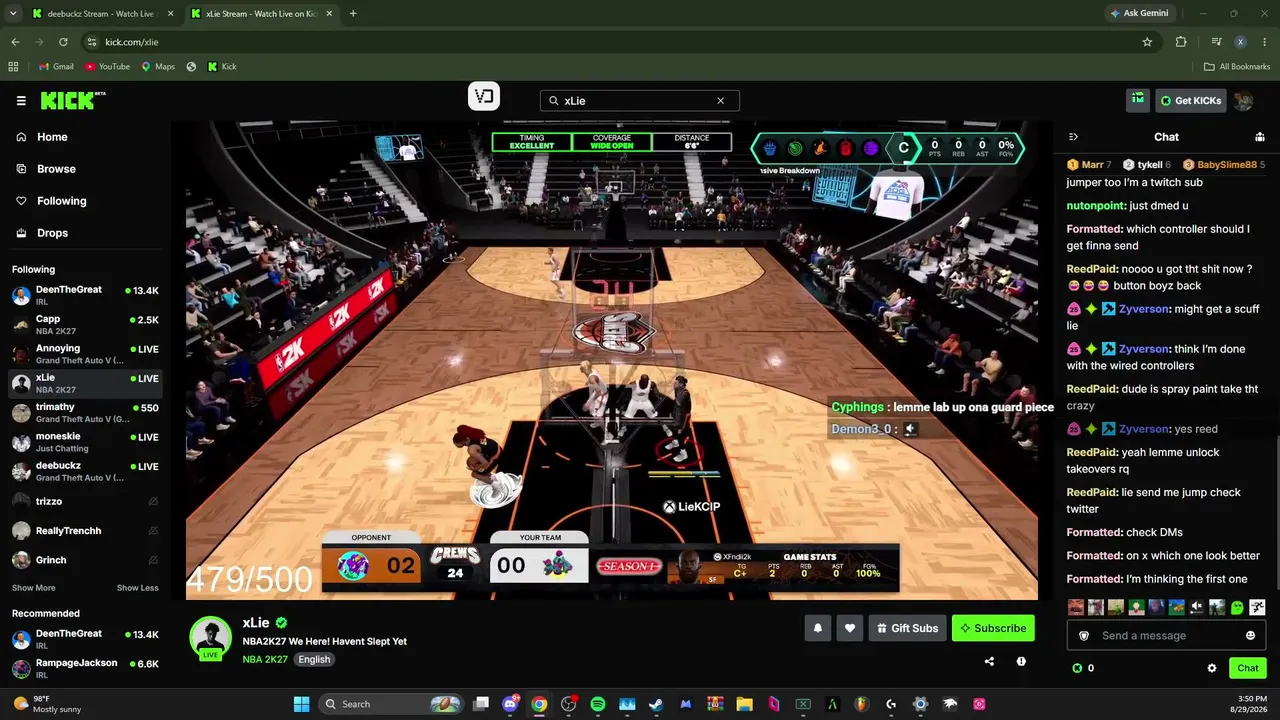Open the Windows Start menu
Image resolution: width=1280 pixels, height=720 pixels.
pos(301,704)
